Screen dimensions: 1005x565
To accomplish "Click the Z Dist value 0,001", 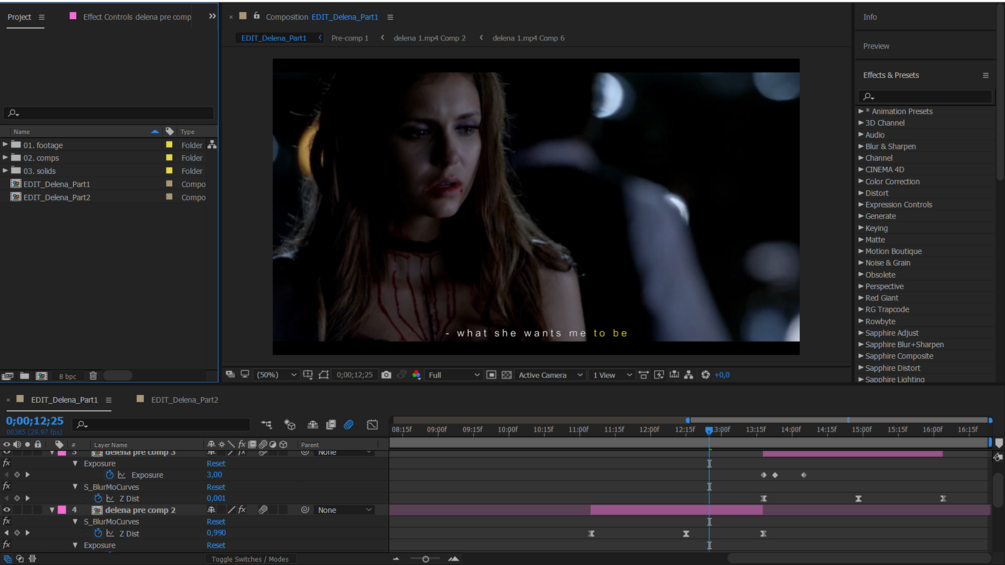I will pos(216,498).
